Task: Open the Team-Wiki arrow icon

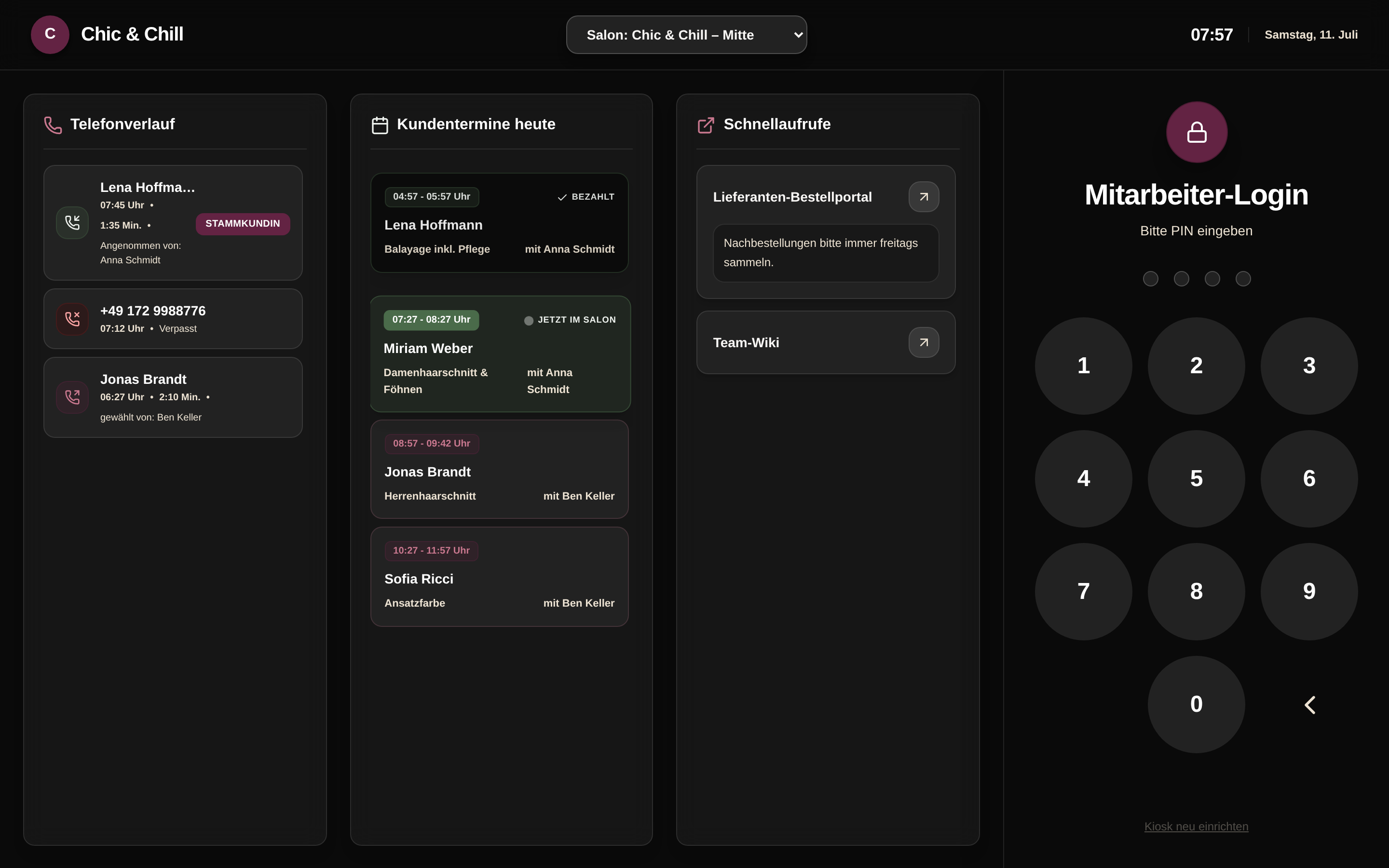Action: tap(924, 342)
